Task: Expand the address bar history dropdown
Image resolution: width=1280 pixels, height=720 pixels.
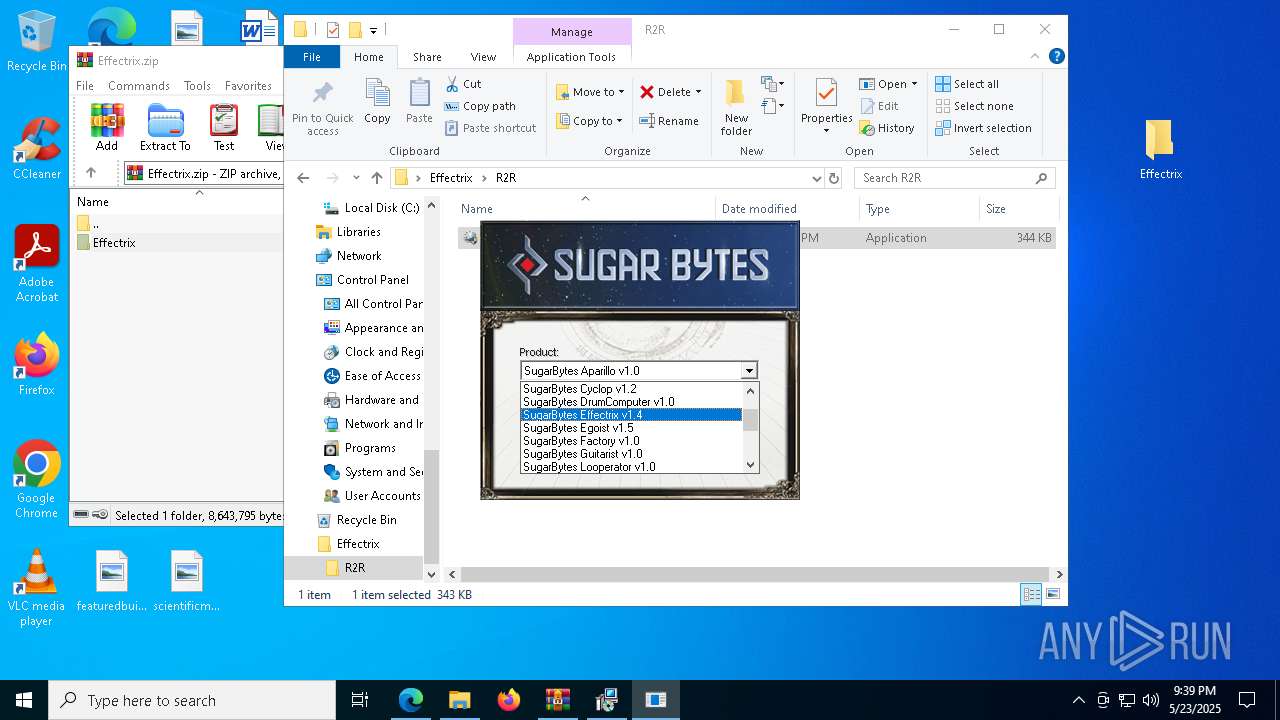Action: click(x=817, y=178)
